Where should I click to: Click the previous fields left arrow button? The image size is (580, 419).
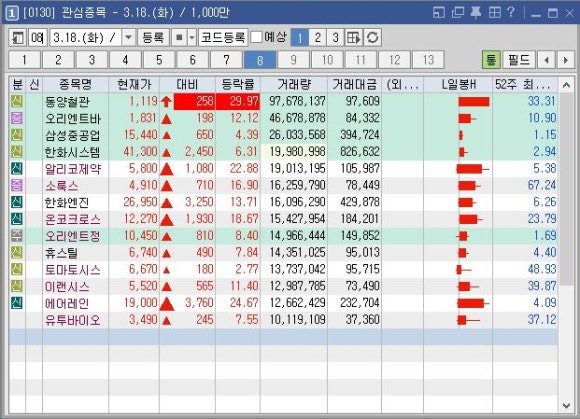click(546, 60)
